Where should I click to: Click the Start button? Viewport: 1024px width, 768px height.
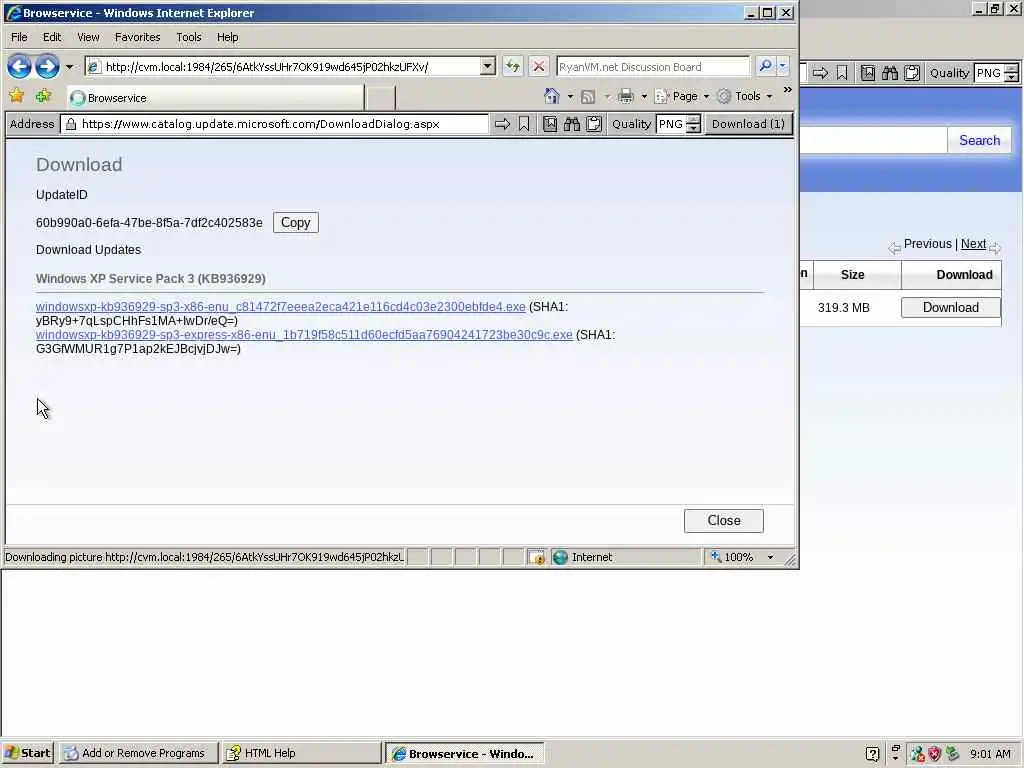(x=27, y=753)
